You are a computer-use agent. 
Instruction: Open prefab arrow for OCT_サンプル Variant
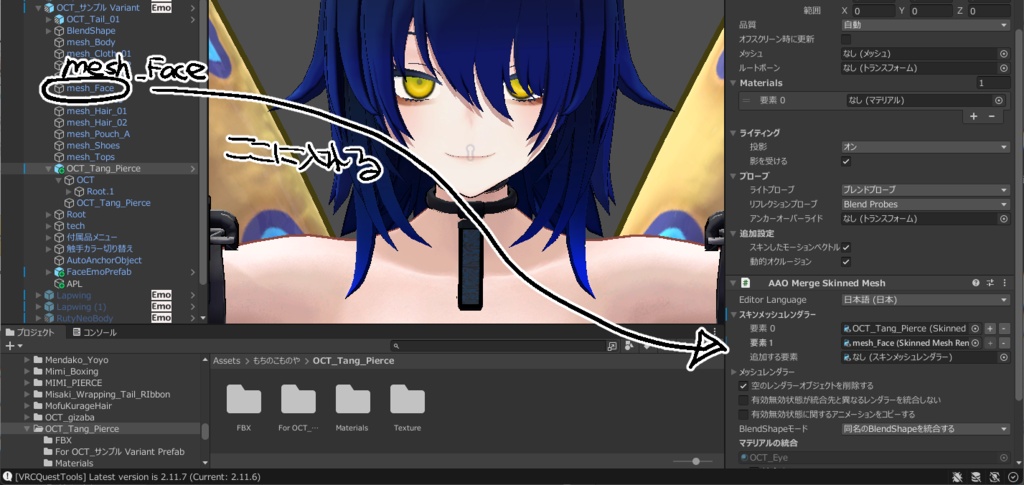click(x=193, y=8)
